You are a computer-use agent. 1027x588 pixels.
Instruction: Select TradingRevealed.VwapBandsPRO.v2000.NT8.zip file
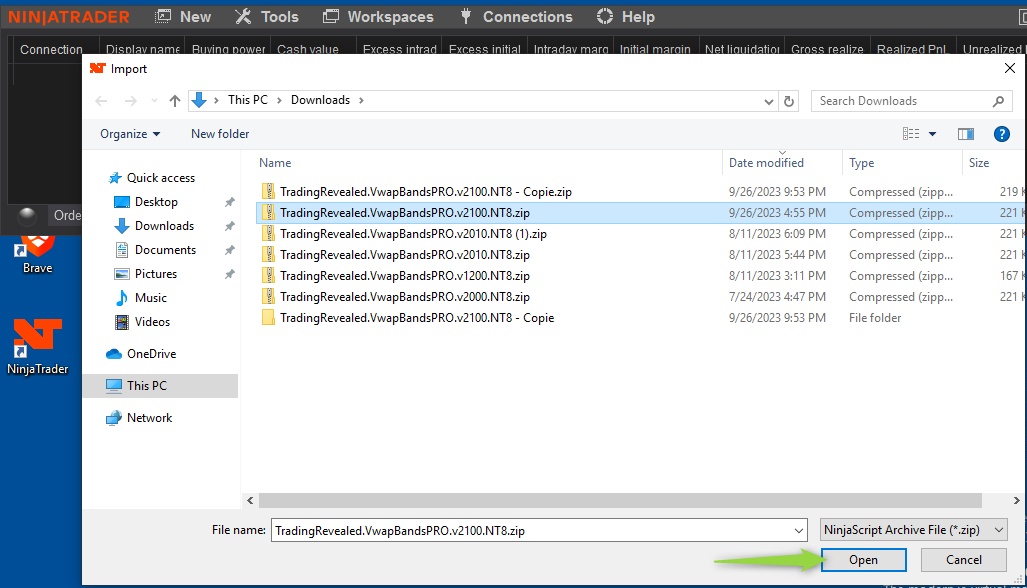pyautogui.click(x=405, y=297)
